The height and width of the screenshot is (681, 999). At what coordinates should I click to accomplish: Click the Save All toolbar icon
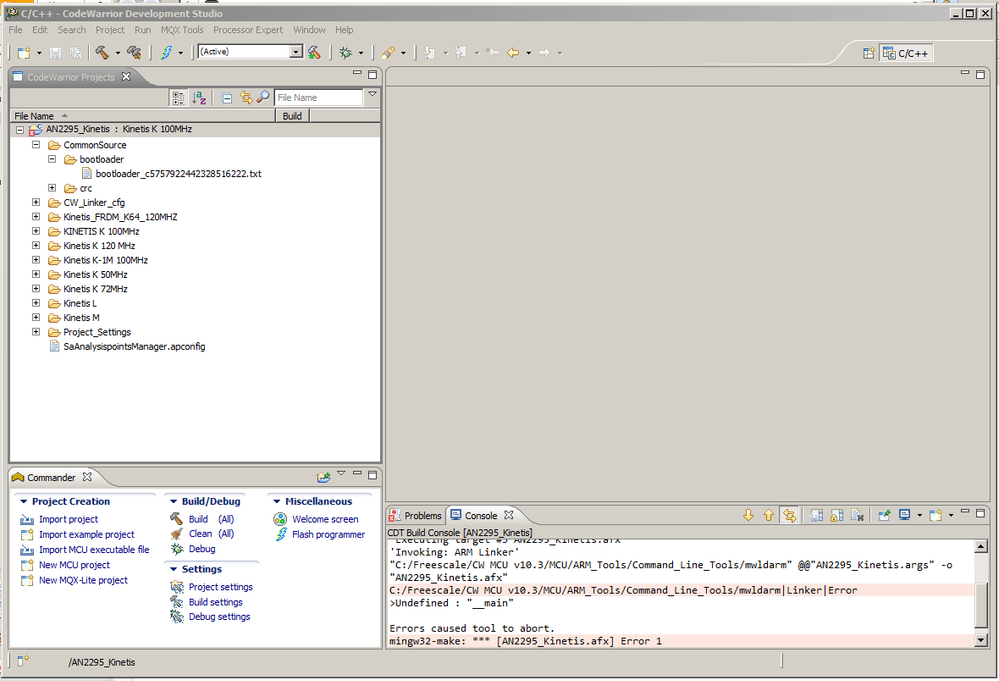(75, 53)
